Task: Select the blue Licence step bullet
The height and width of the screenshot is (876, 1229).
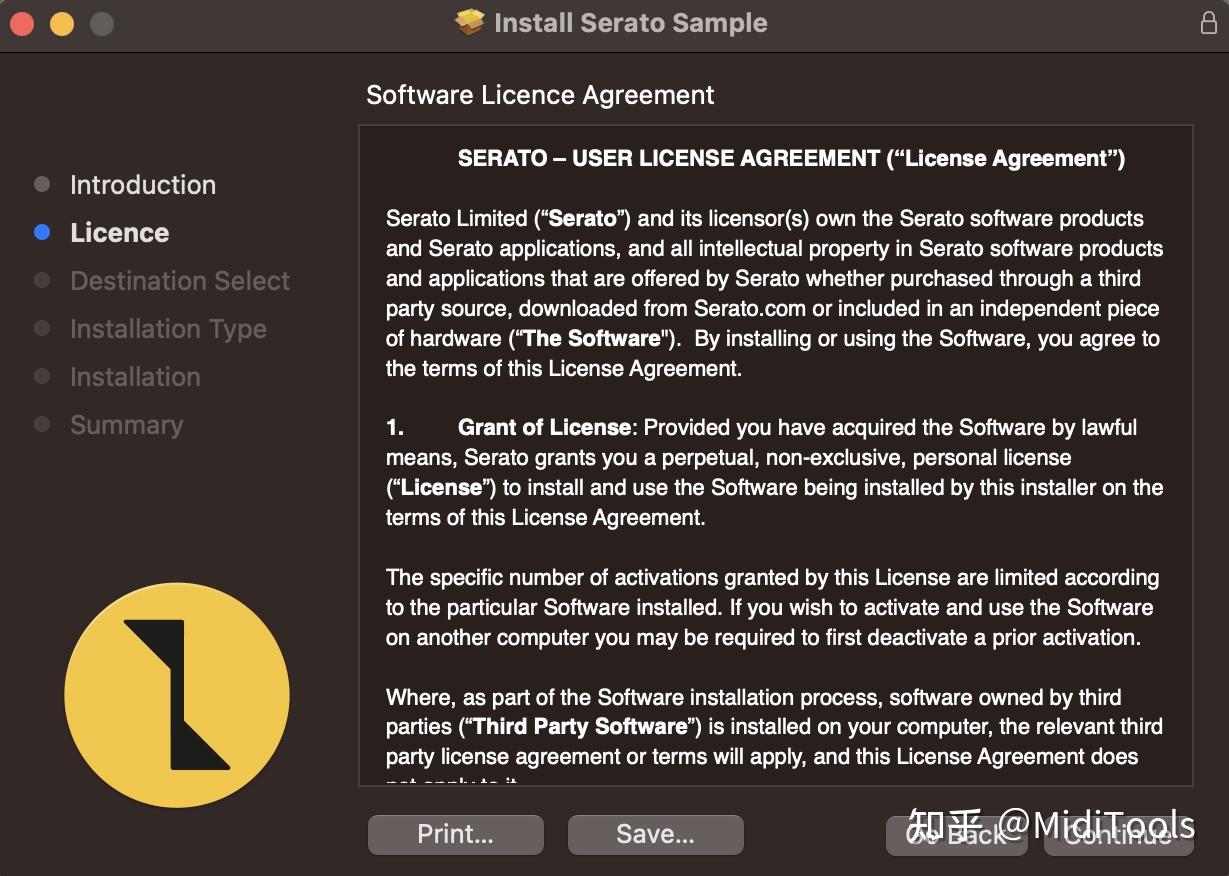Action: click(x=41, y=232)
